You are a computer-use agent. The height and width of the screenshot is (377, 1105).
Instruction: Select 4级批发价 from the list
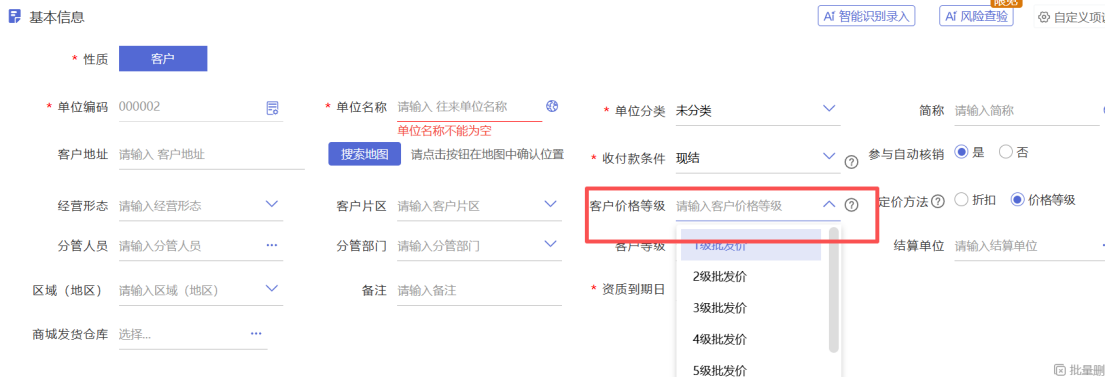tap(751, 339)
